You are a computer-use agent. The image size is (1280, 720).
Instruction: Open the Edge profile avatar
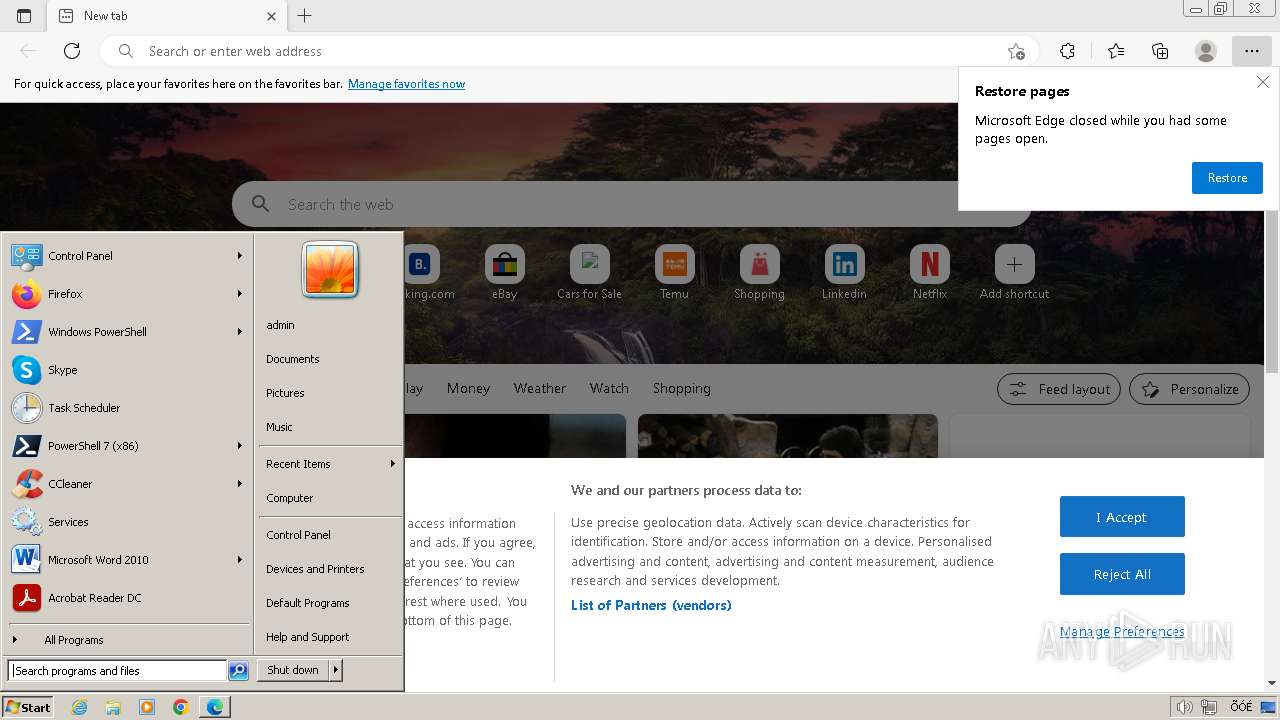[x=1206, y=51]
